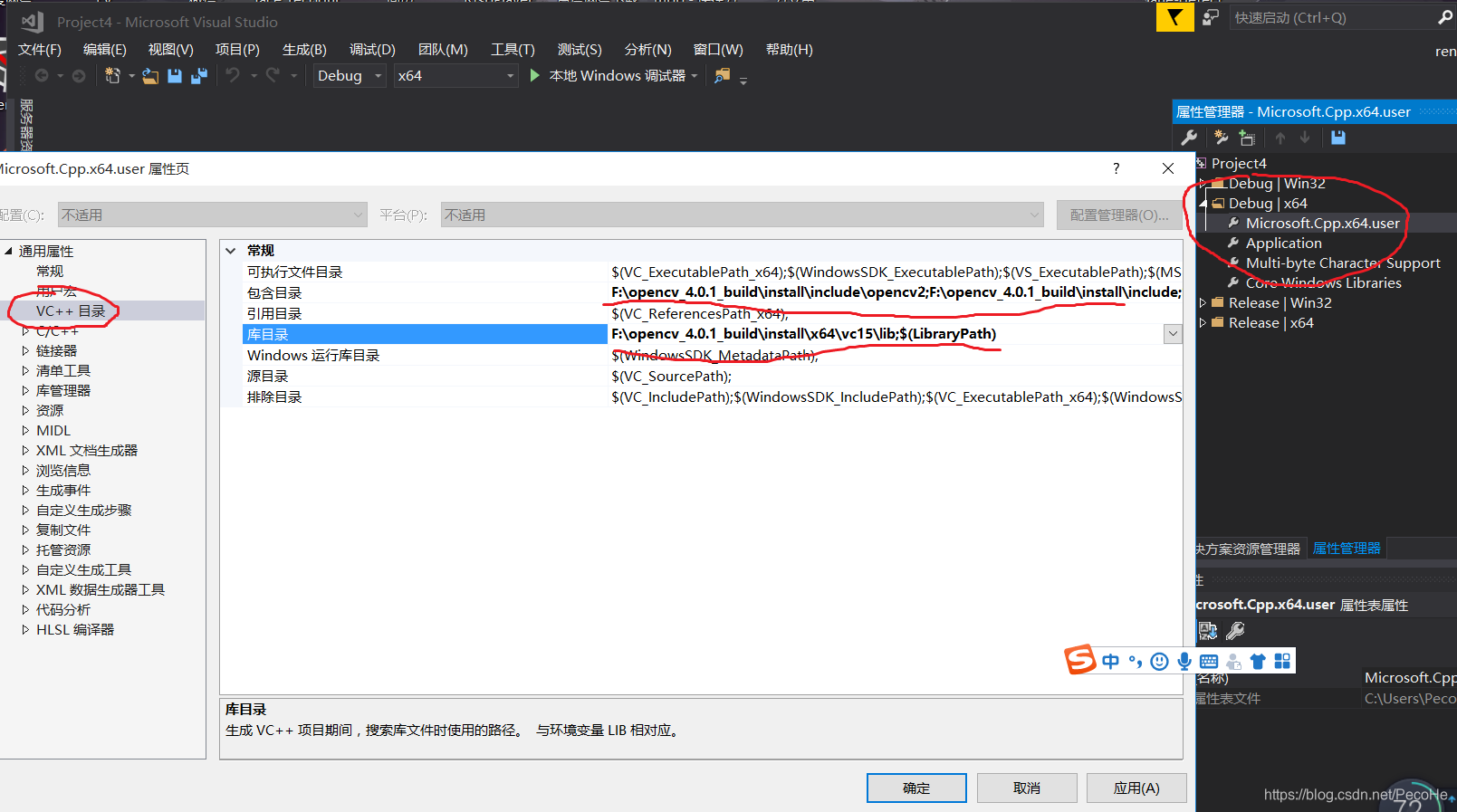Click the single-disk save icon in main toolbar
The image size is (1457, 812).
click(175, 76)
